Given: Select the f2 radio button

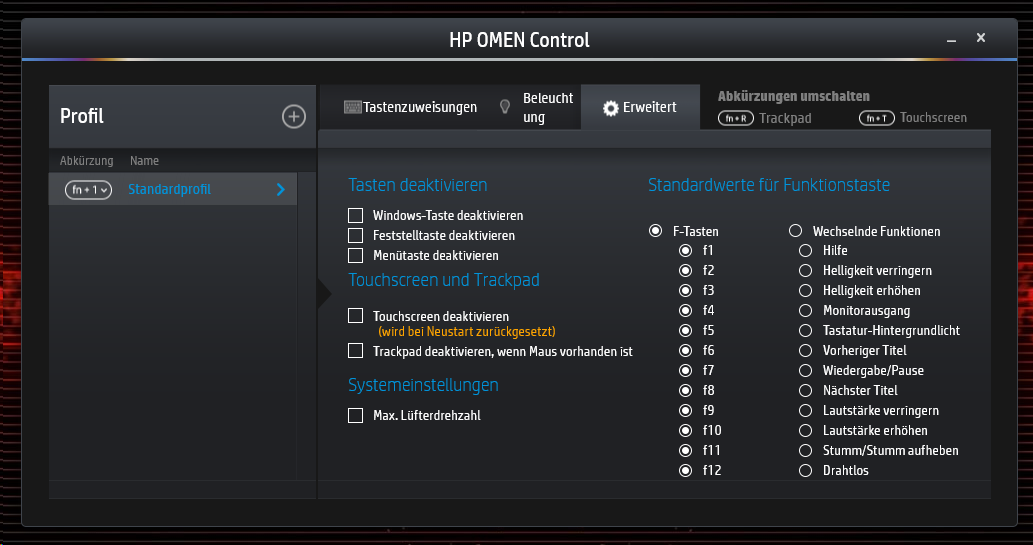Looking at the screenshot, I should (686, 270).
